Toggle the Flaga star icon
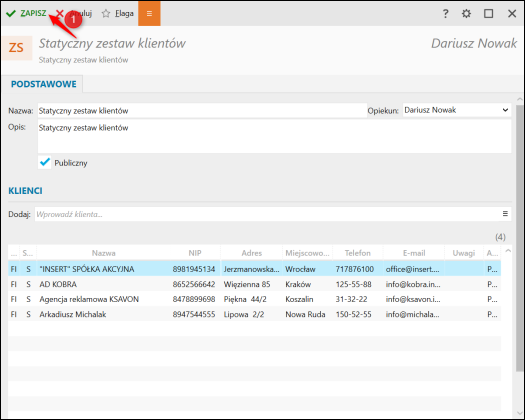The width and height of the screenshot is (525, 420). tap(106, 13)
